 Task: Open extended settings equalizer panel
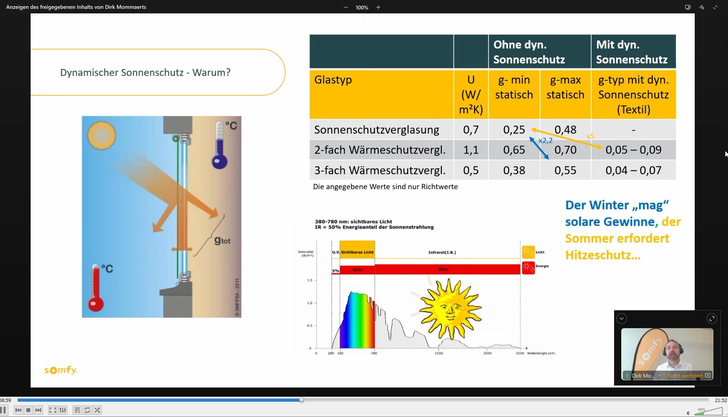[62, 410]
